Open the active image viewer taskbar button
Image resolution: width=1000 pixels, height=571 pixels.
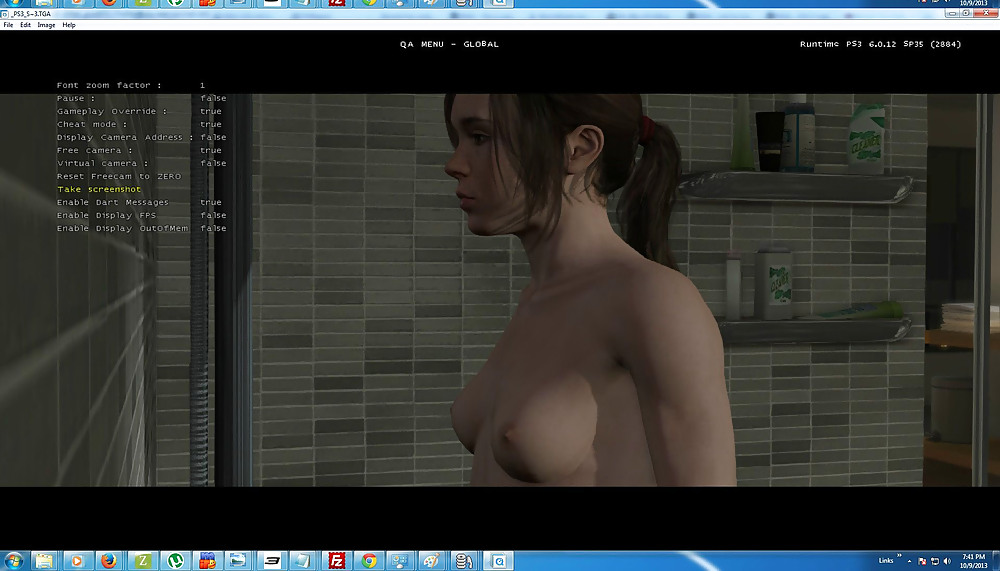pos(498,561)
